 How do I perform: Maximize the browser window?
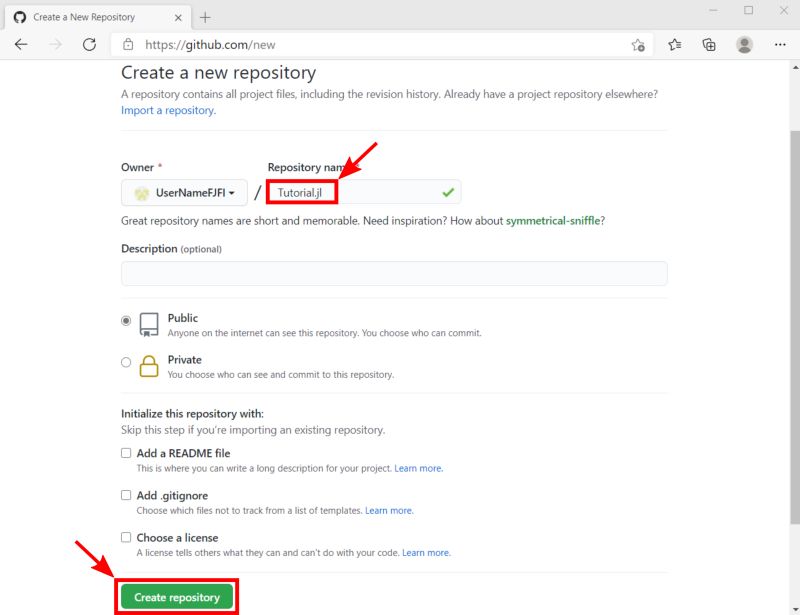pyautogui.click(x=748, y=10)
